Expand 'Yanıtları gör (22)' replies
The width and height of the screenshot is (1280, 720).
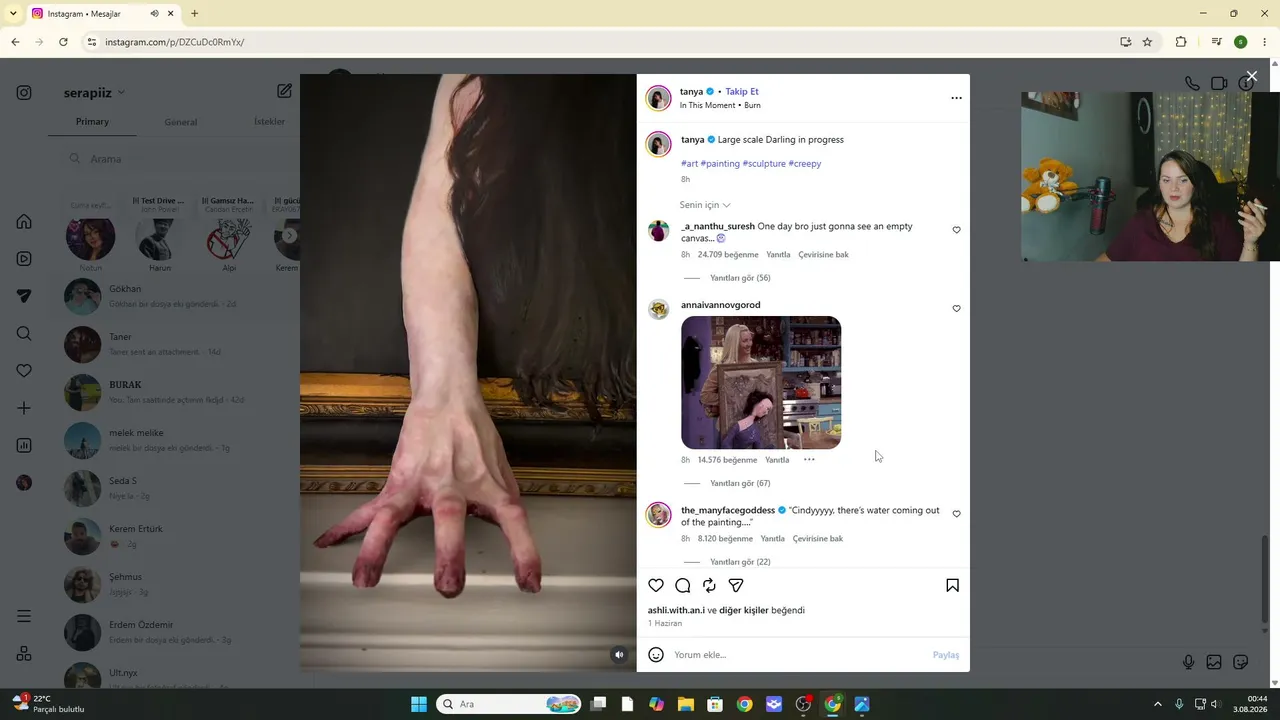tap(740, 562)
